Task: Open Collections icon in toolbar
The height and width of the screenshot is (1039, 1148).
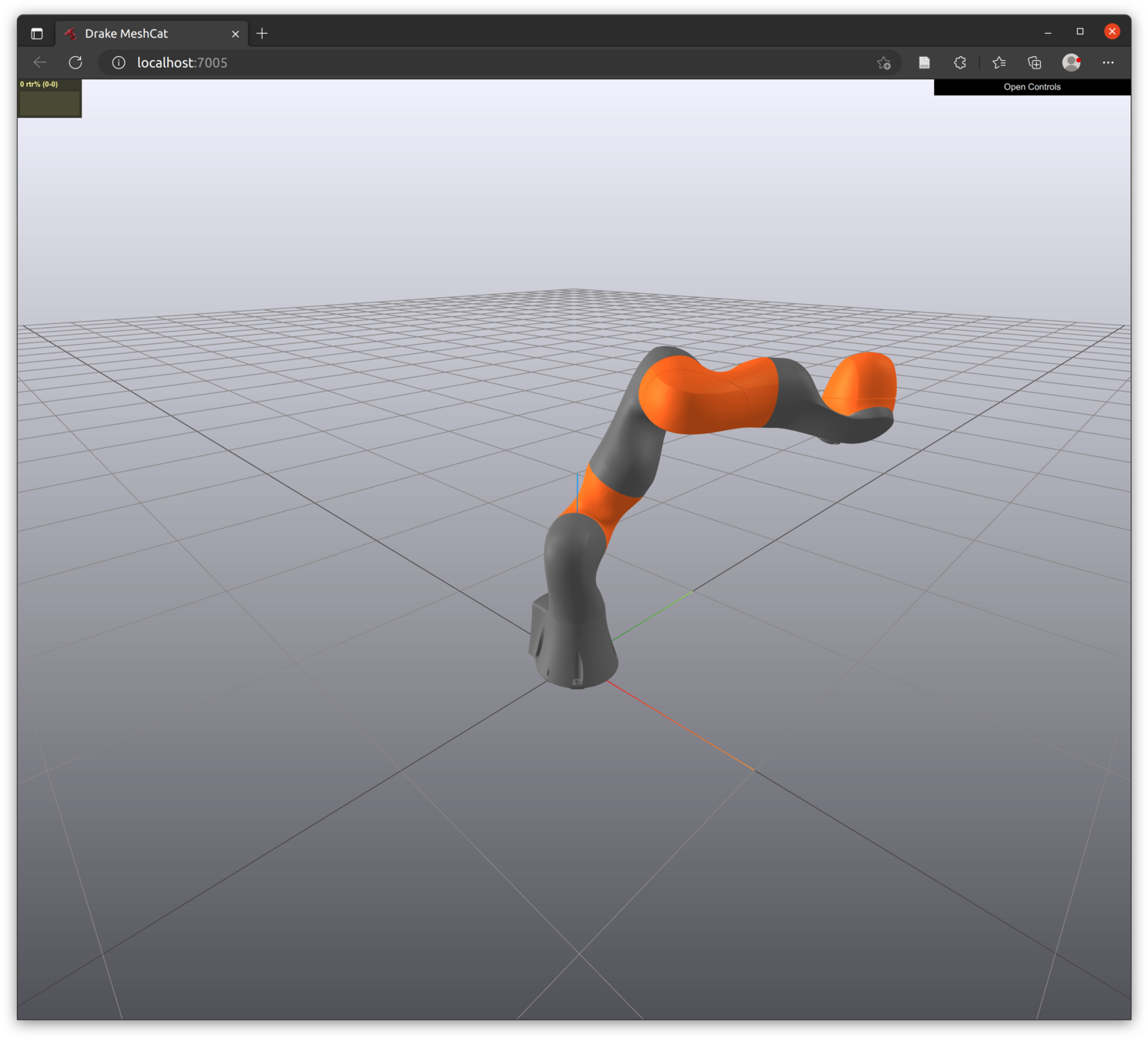Action: (x=1035, y=62)
